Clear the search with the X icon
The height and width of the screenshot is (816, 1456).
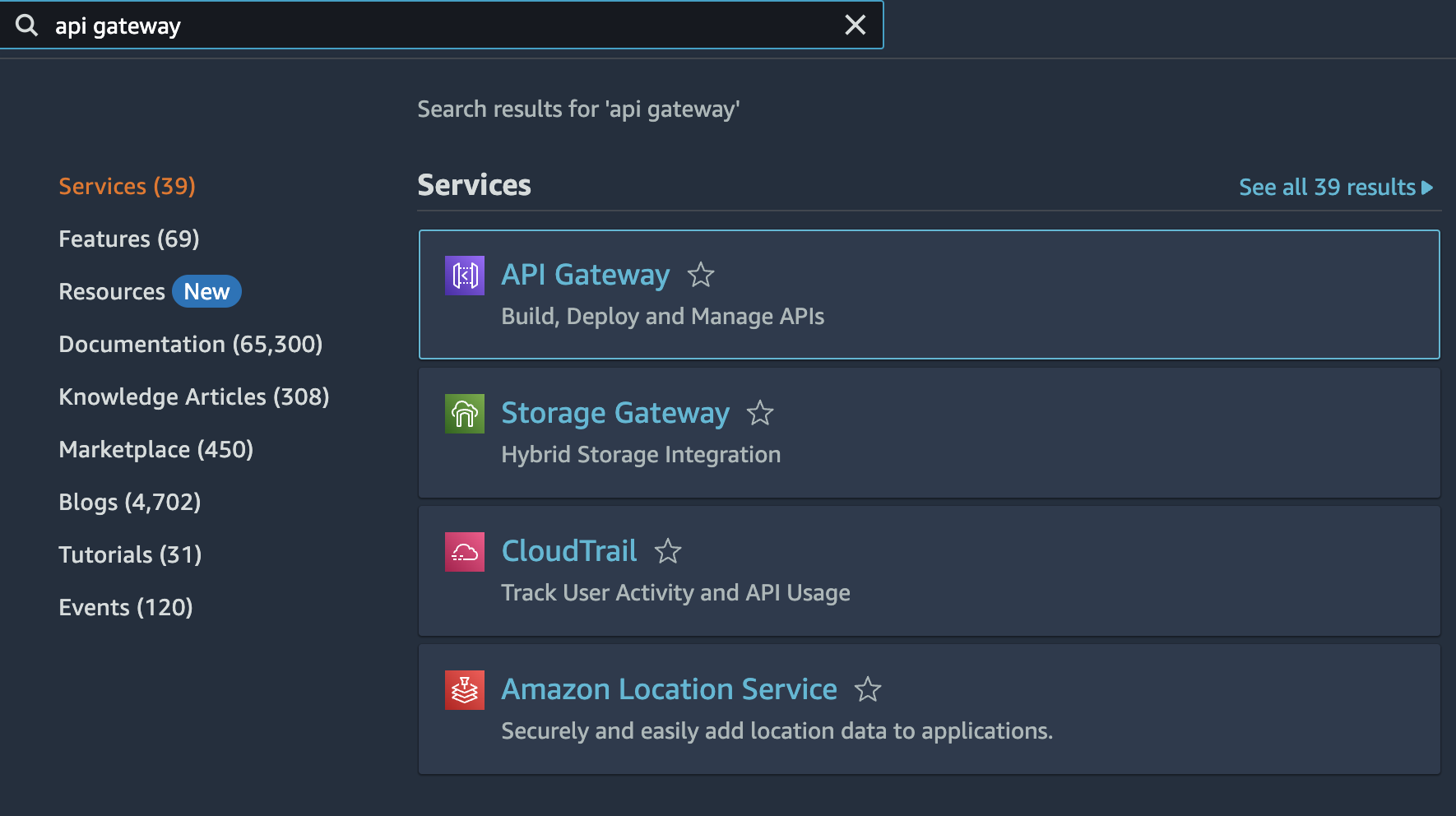[856, 25]
